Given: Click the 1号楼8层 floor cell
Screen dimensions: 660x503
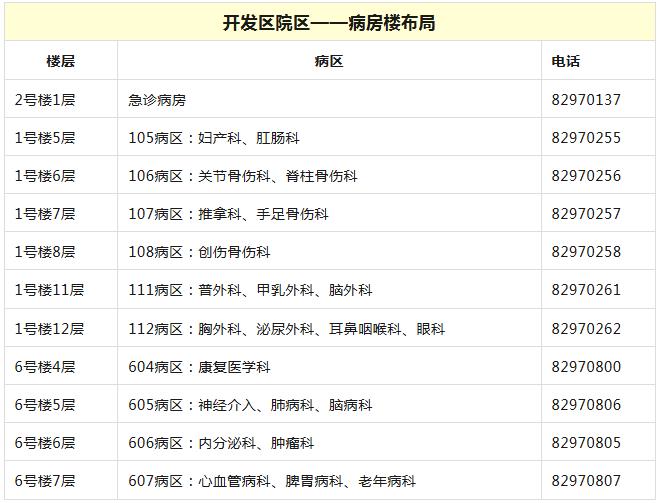Looking at the screenshot, I should [x=45, y=252].
